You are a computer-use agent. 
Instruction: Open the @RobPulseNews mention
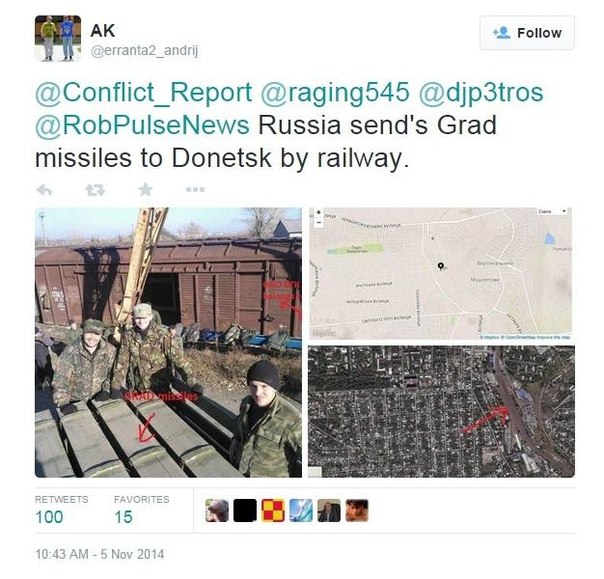click(142, 125)
